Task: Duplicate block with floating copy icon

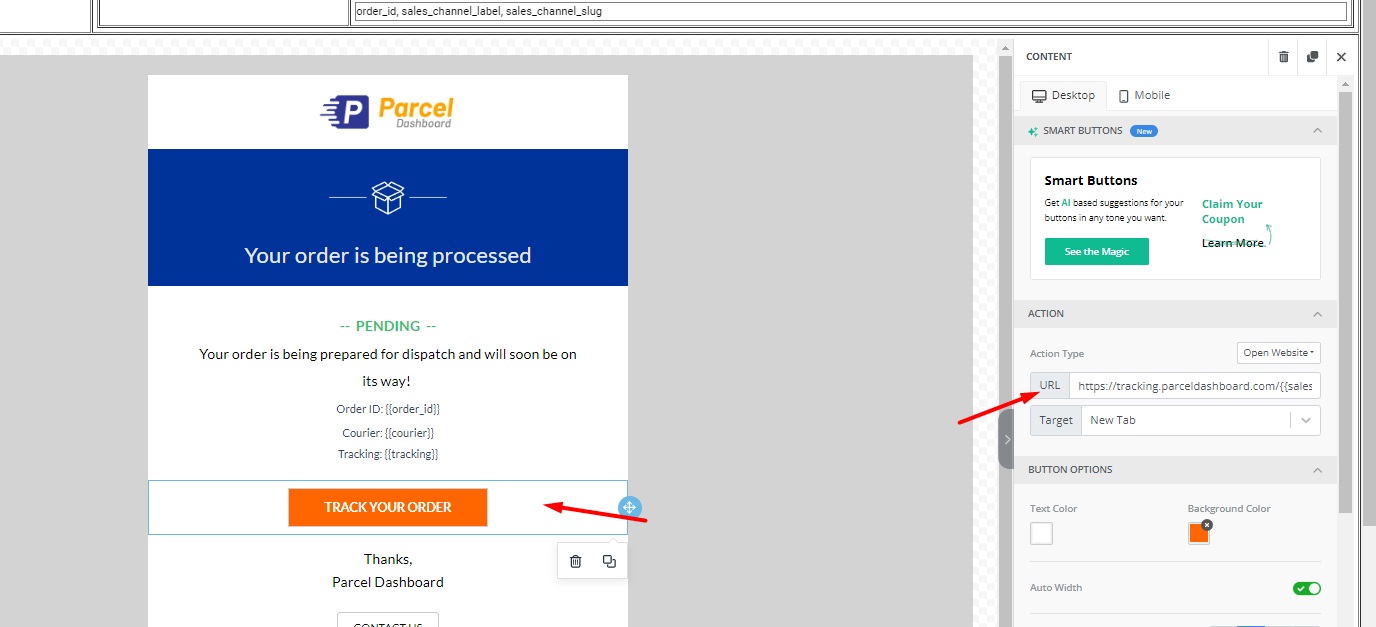Action: (x=609, y=561)
